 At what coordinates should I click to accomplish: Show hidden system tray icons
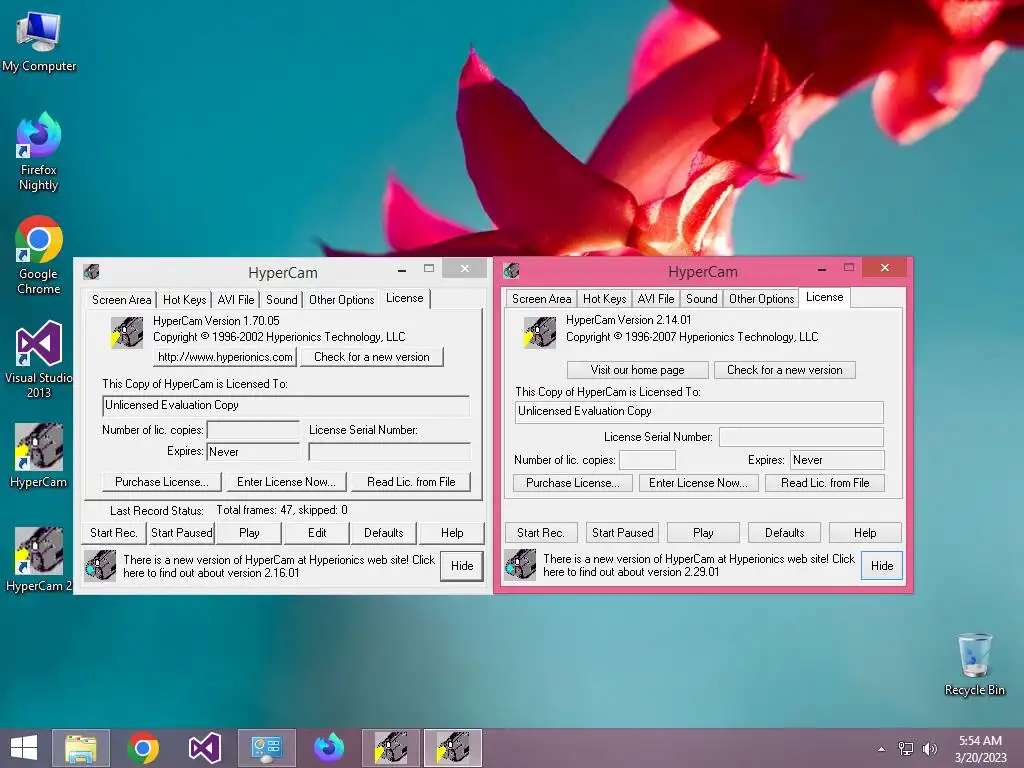click(x=882, y=749)
